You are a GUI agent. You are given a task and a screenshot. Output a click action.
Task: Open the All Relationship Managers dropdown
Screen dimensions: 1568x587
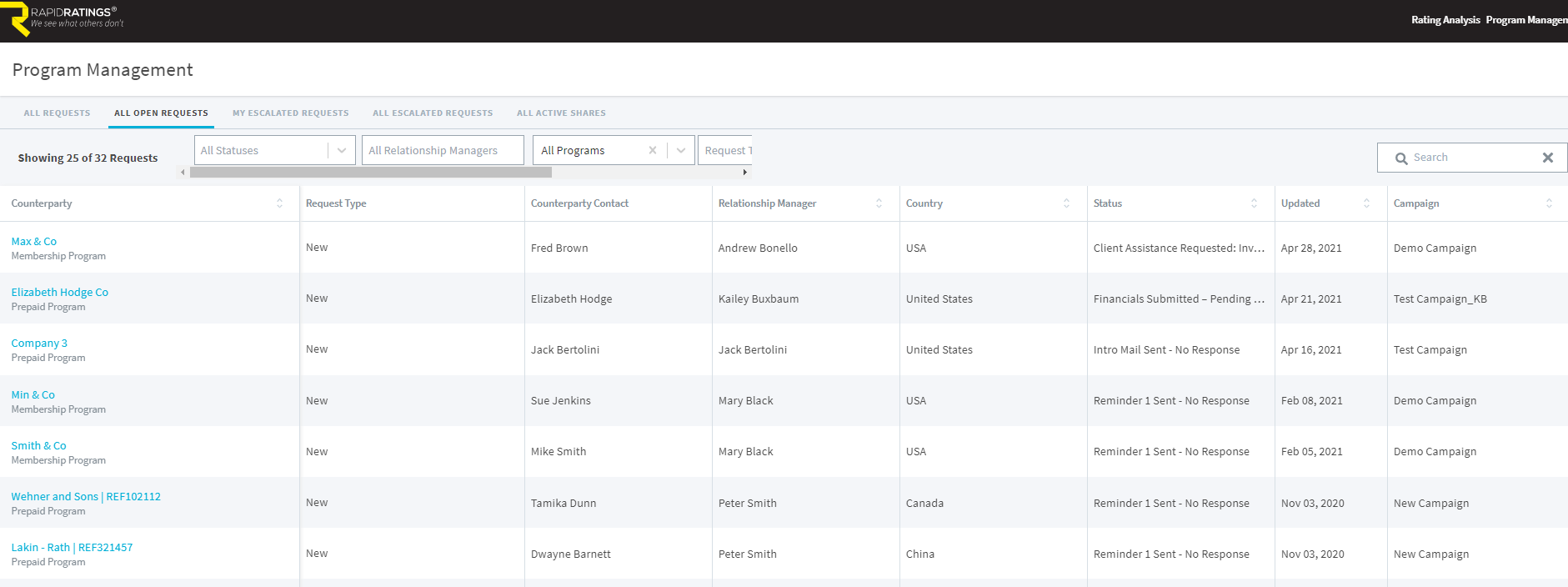coord(443,150)
